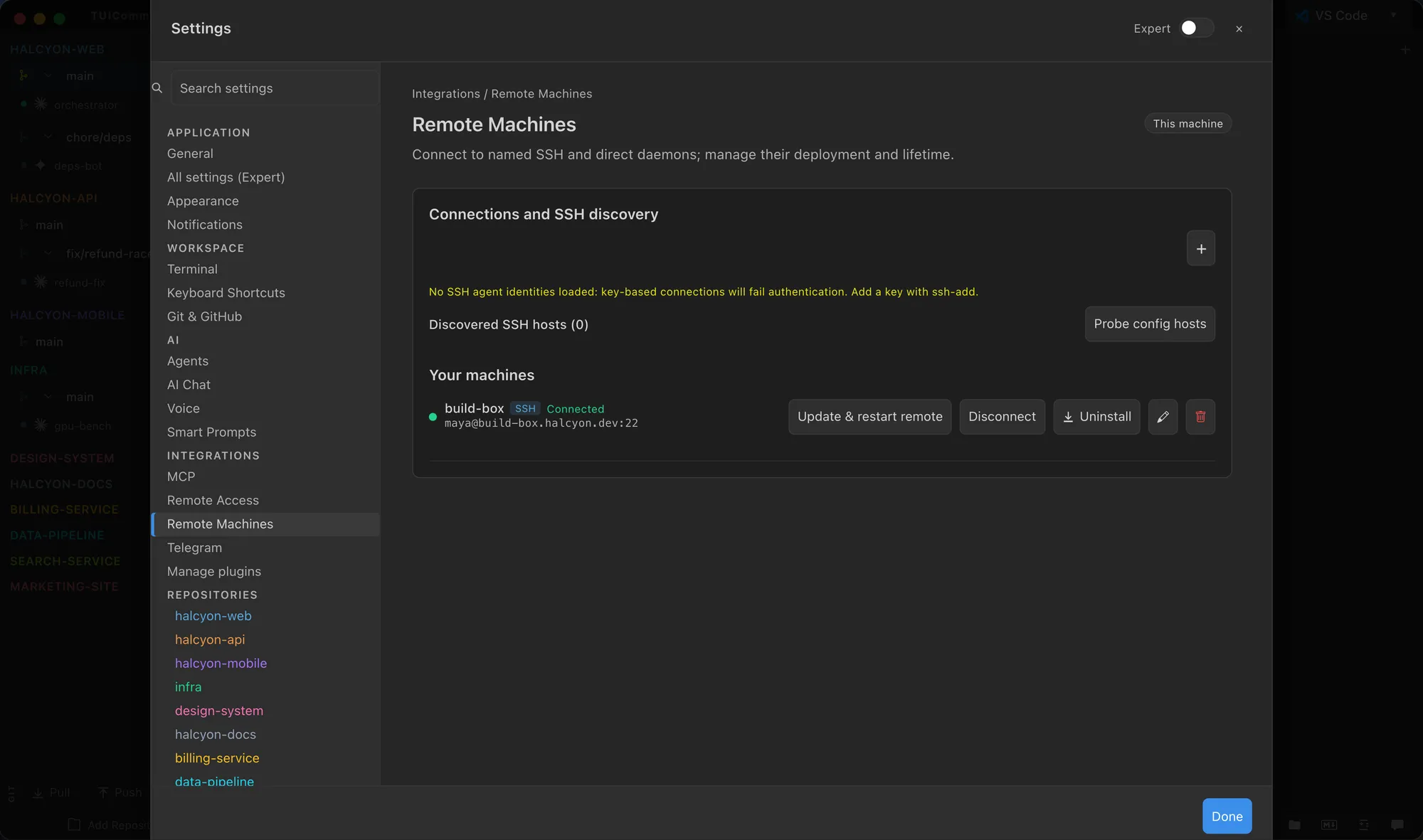Screen dimensions: 1423x840
Task: Focus the Search settings field
Action: pyautogui.click(x=275, y=88)
